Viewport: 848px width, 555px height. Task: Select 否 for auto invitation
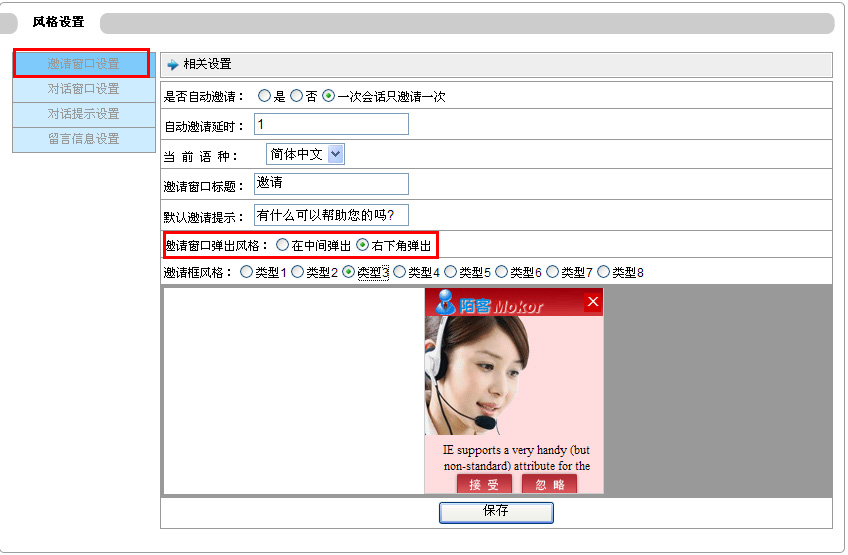pos(296,96)
